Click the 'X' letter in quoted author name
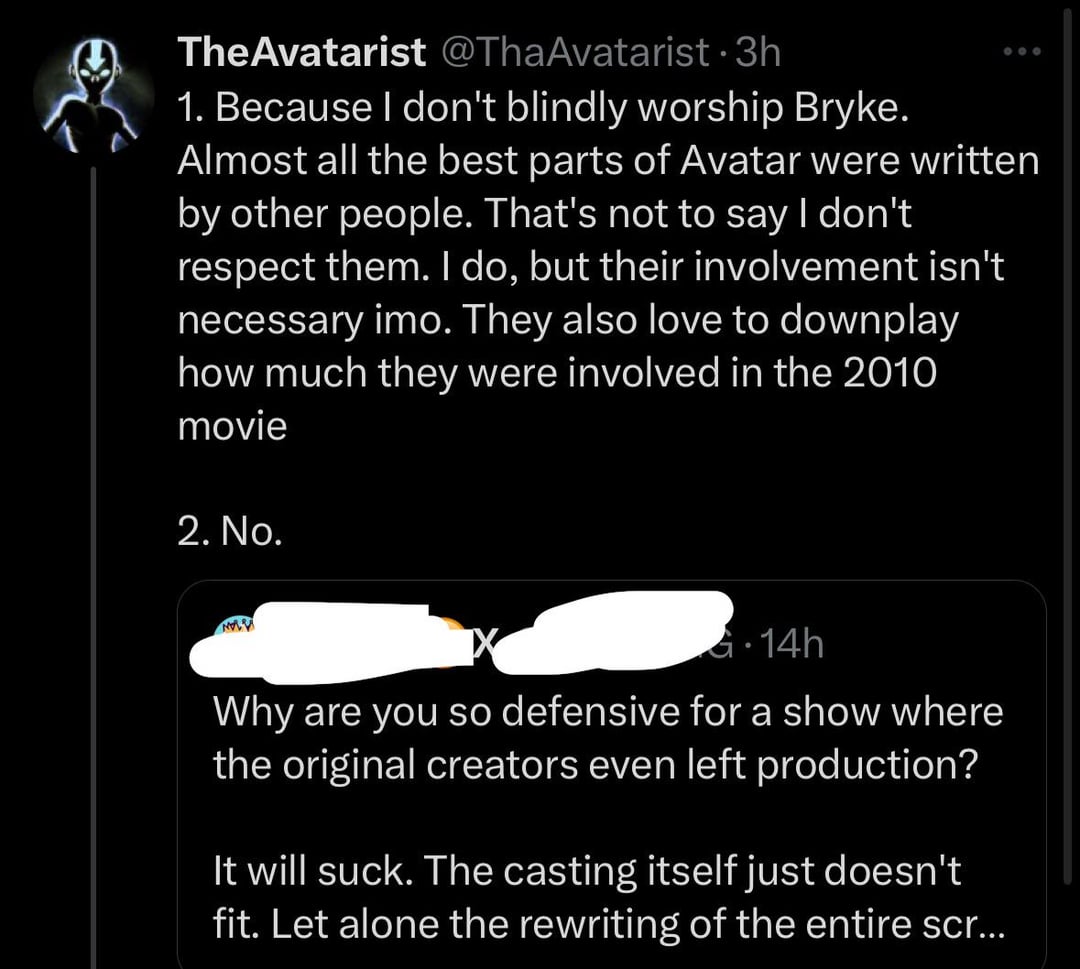 pos(484,644)
